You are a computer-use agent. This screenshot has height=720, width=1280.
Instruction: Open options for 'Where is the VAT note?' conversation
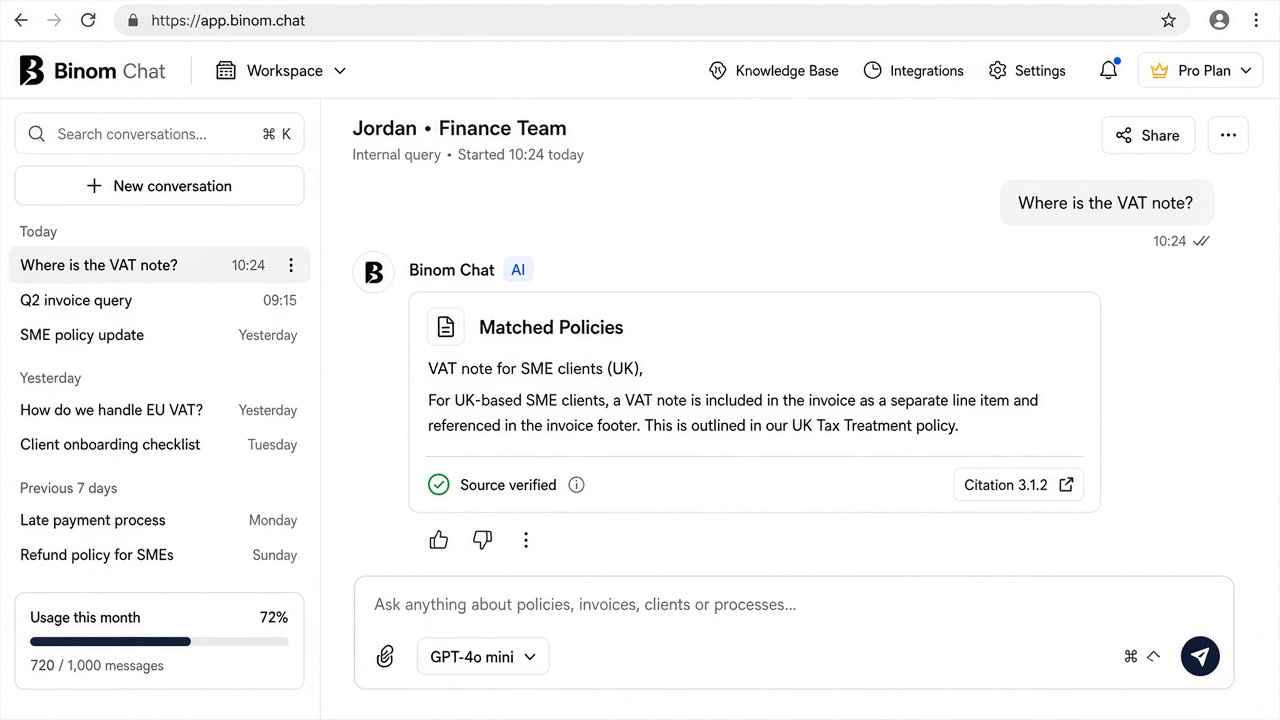click(x=291, y=265)
